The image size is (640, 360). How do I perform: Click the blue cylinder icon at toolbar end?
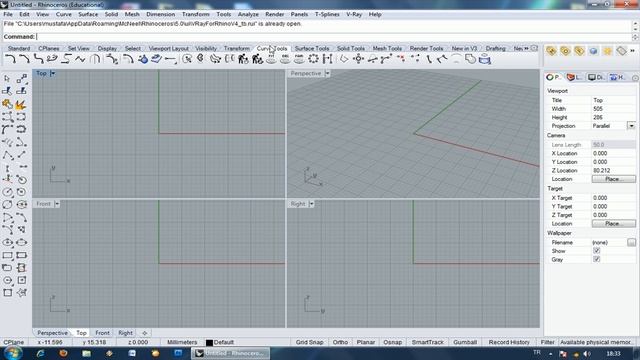[x=484, y=60]
